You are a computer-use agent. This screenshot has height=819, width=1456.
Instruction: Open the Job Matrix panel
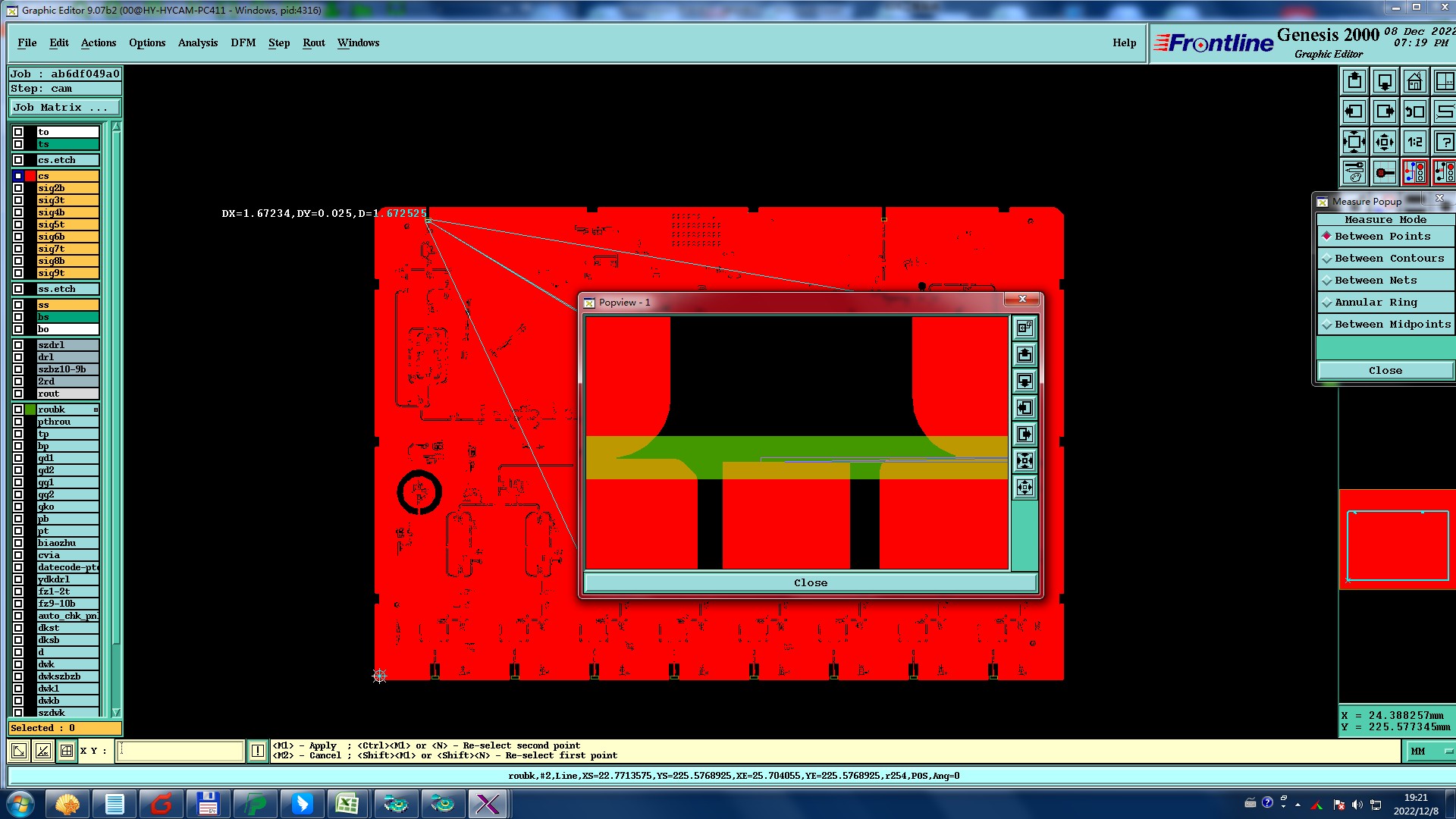[64, 108]
